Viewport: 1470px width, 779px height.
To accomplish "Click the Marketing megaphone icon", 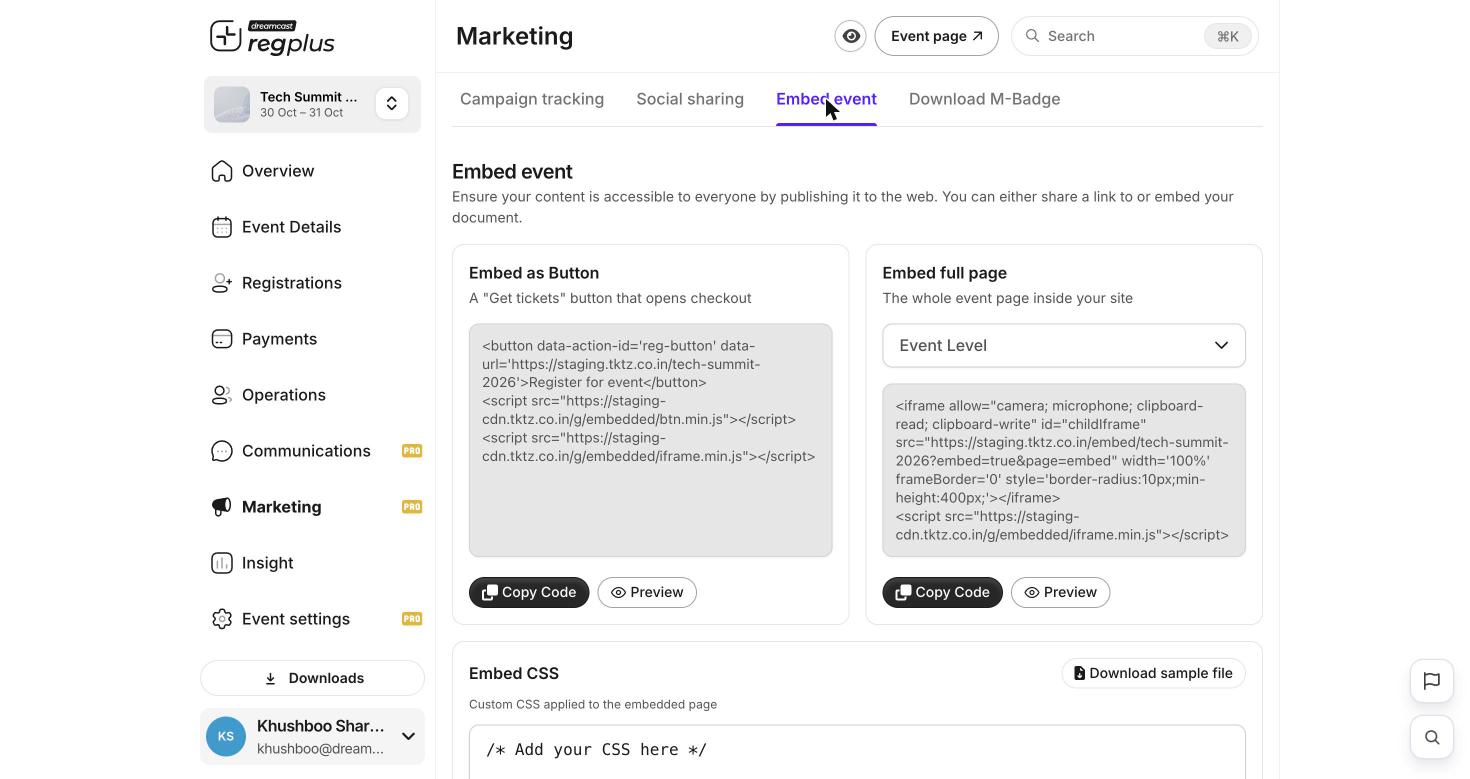I will pyautogui.click(x=222, y=507).
